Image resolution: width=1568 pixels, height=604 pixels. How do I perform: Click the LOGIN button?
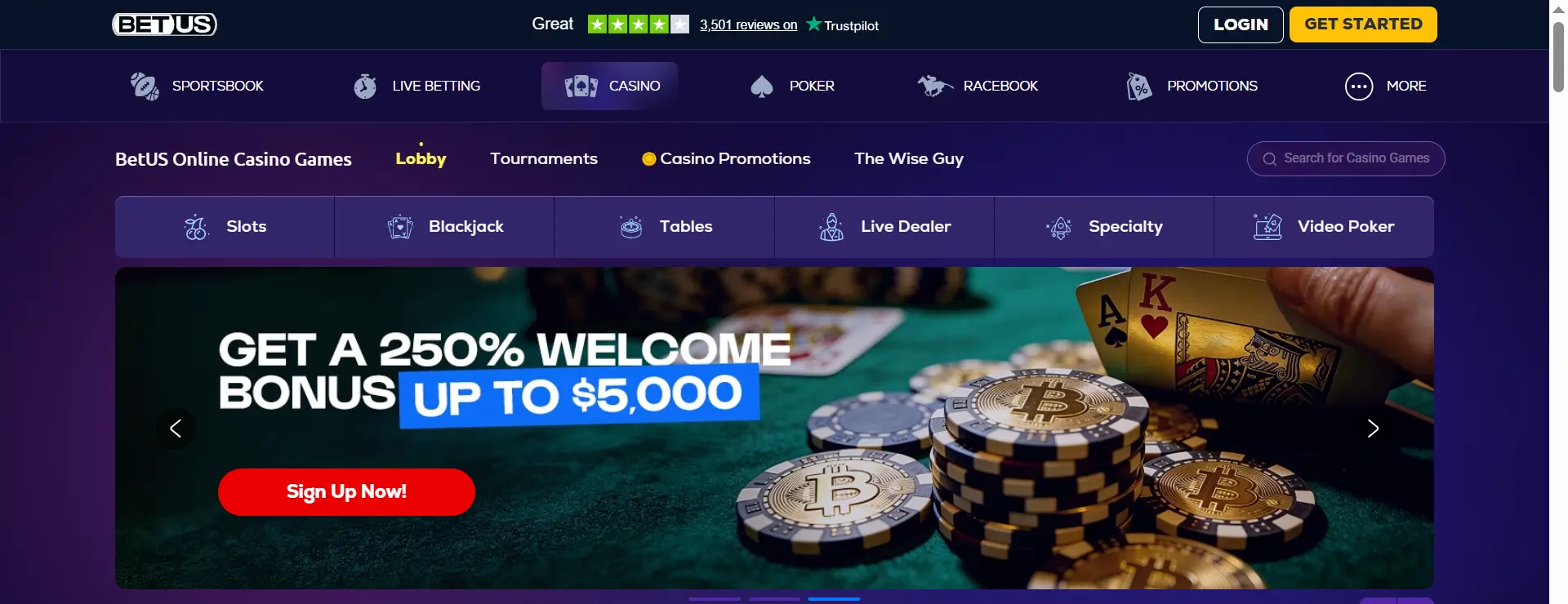click(1241, 24)
